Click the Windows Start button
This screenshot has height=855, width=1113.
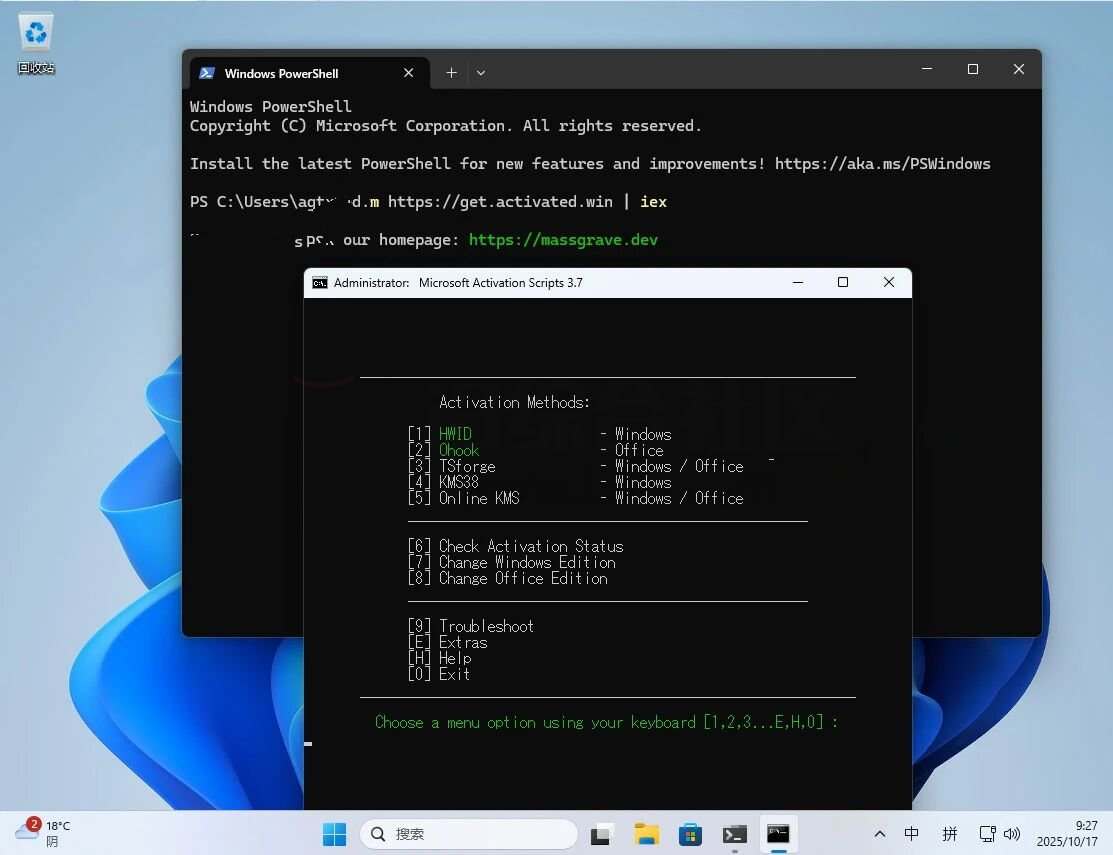334,834
